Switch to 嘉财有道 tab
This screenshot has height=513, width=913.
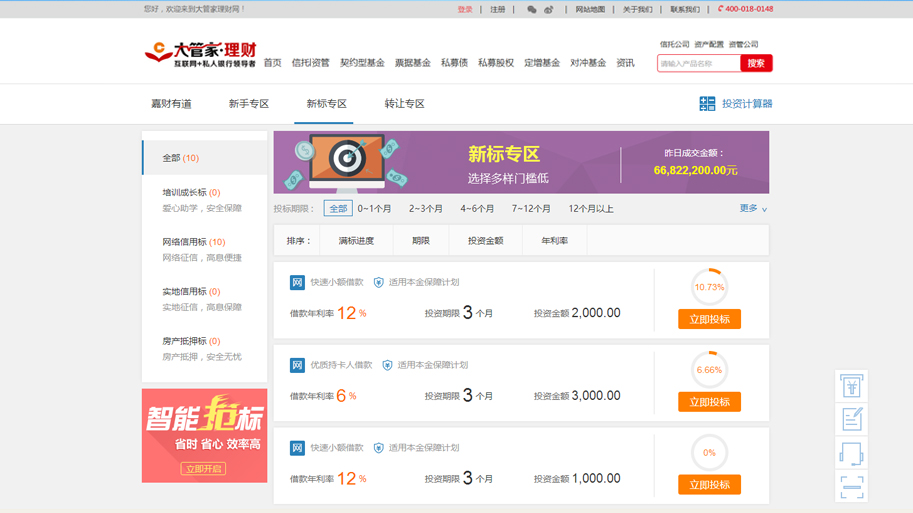171,104
